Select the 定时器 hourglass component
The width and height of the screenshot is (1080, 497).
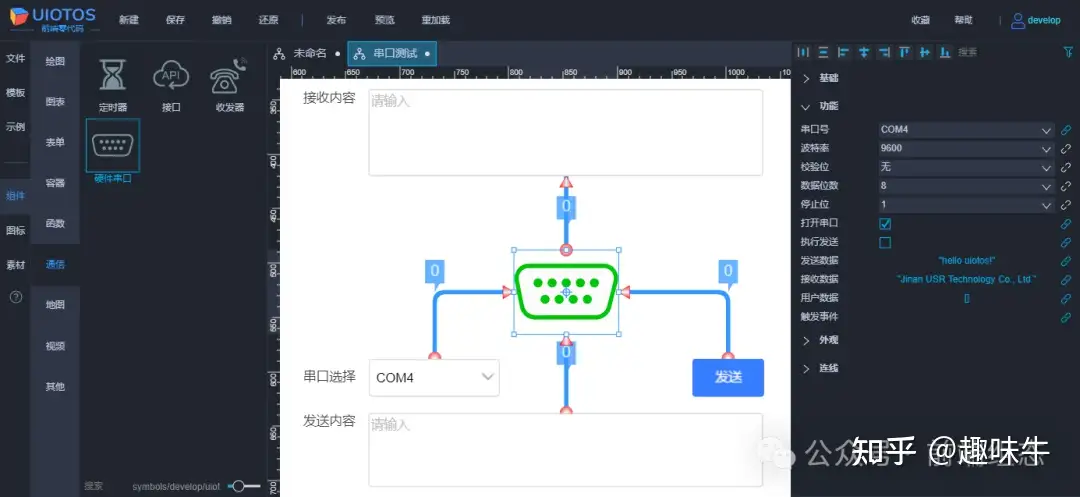tap(112, 84)
